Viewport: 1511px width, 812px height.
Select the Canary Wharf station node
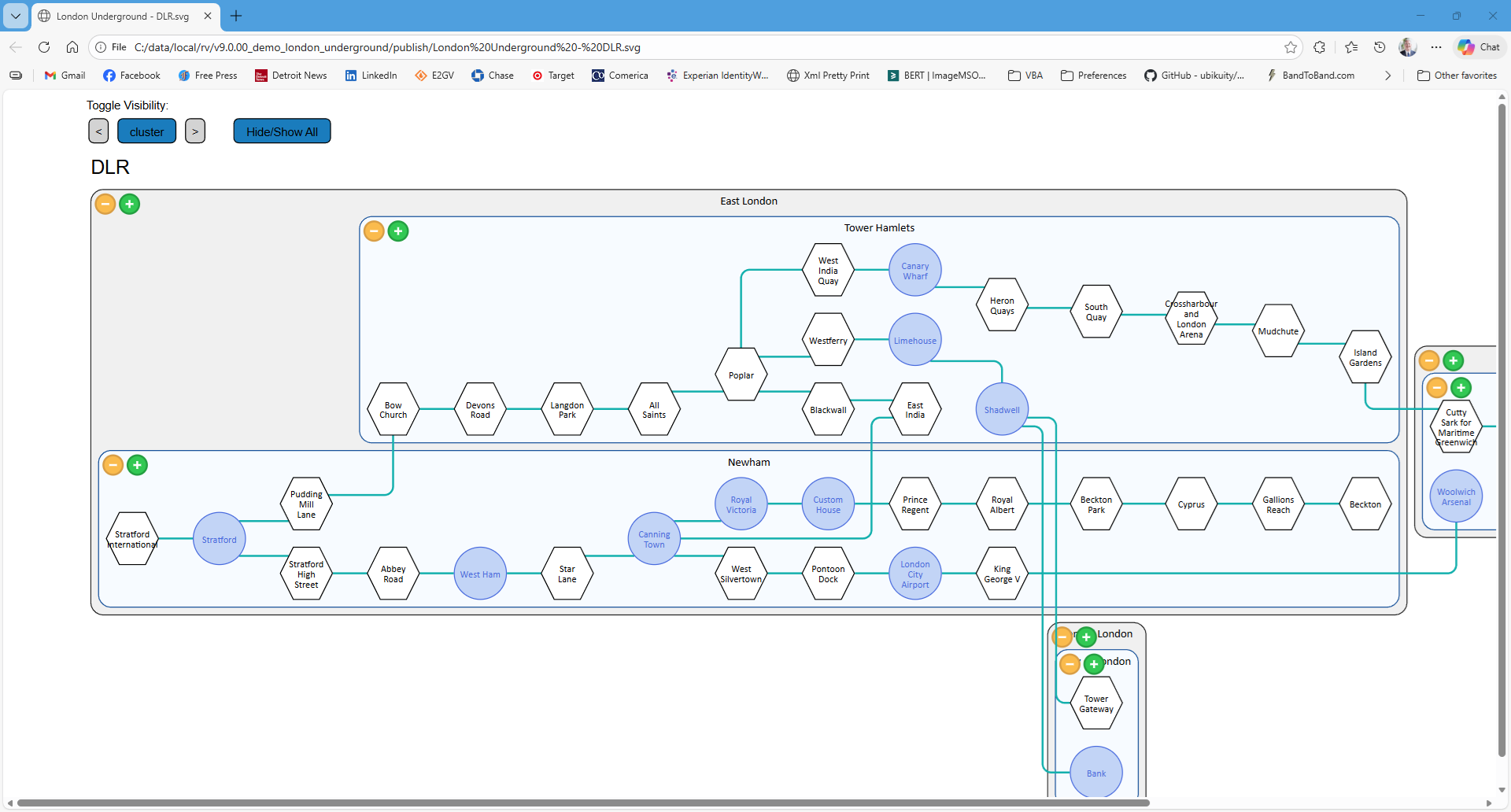coord(914,271)
